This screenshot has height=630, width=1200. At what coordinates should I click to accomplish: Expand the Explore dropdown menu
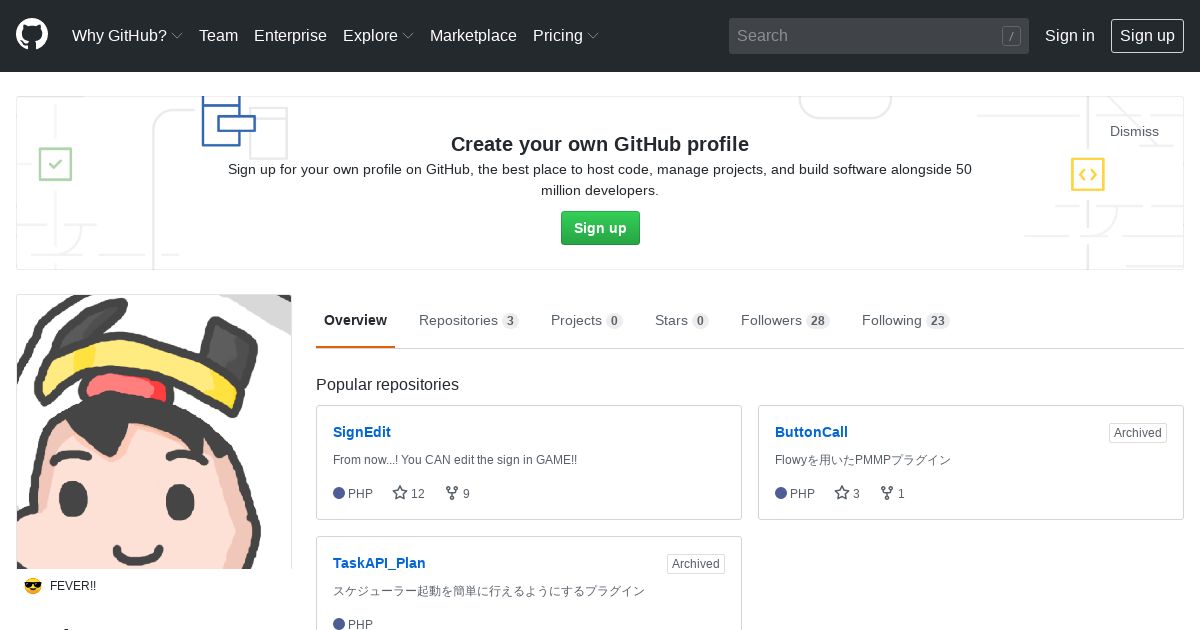pyautogui.click(x=378, y=35)
